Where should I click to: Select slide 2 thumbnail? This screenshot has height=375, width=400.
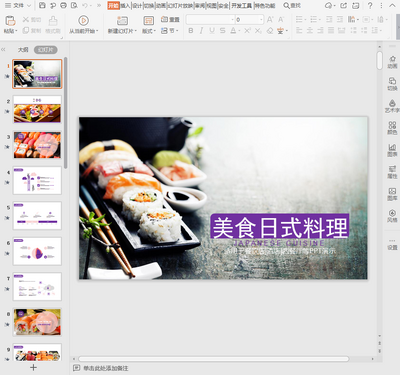click(x=37, y=109)
